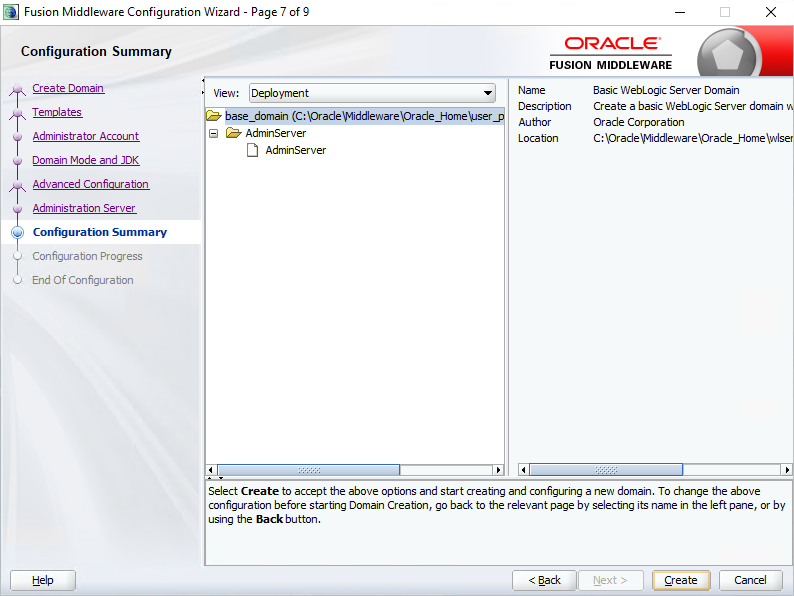
Task: Click the Basic WebLogic Server Domain name value
Action: (666, 90)
